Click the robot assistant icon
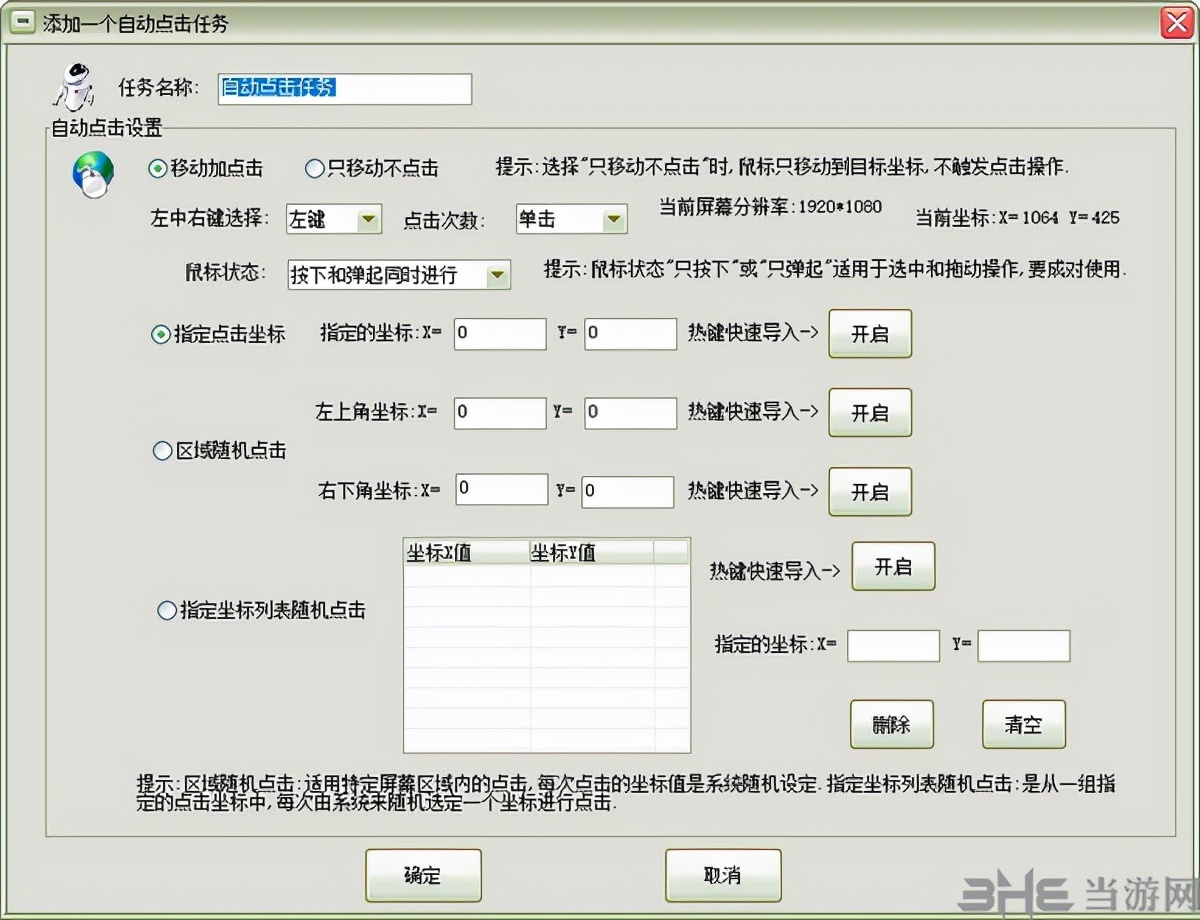This screenshot has width=1200, height=920. [x=72, y=88]
